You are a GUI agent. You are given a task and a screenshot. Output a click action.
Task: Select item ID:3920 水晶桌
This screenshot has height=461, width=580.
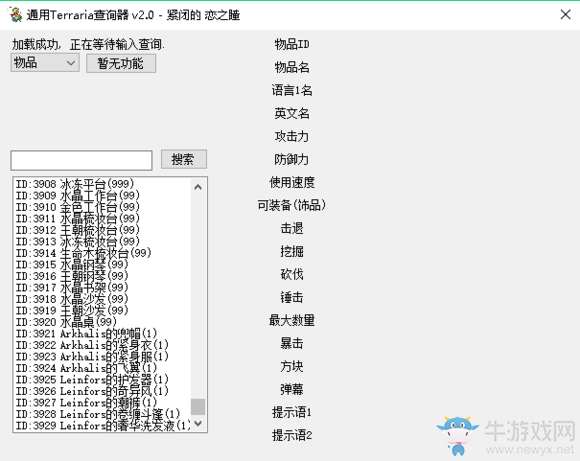[66, 322]
